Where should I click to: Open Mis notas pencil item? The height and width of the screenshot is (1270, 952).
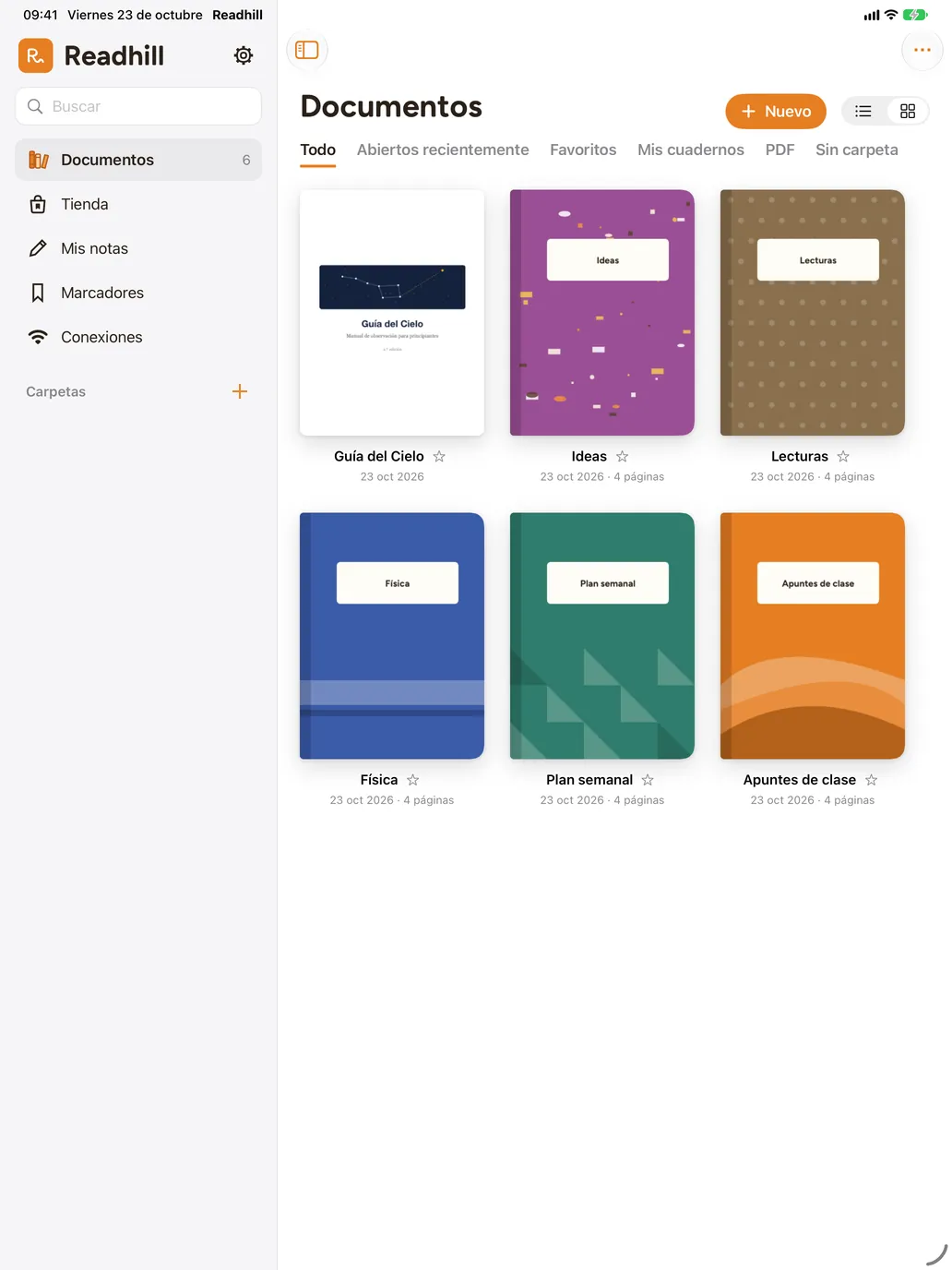coord(138,248)
